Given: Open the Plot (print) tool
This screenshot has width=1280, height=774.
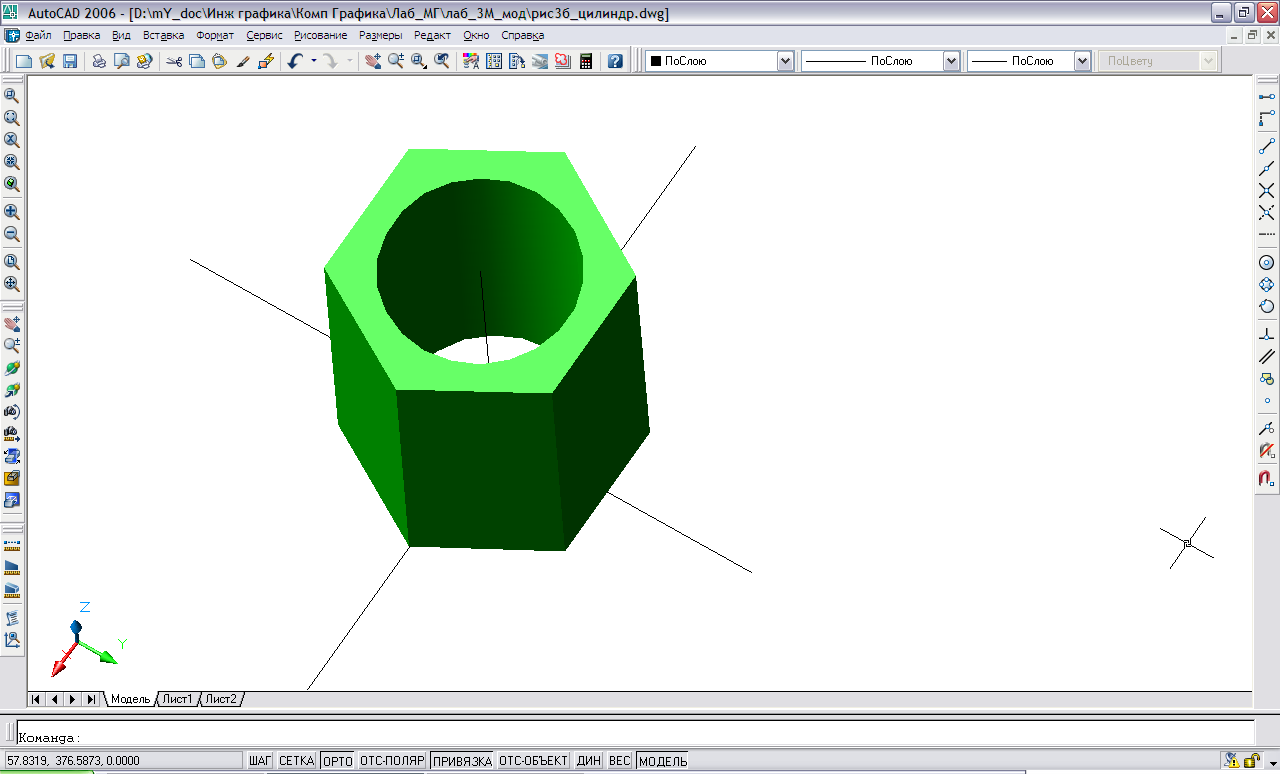Looking at the screenshot, I should (99, 61).
